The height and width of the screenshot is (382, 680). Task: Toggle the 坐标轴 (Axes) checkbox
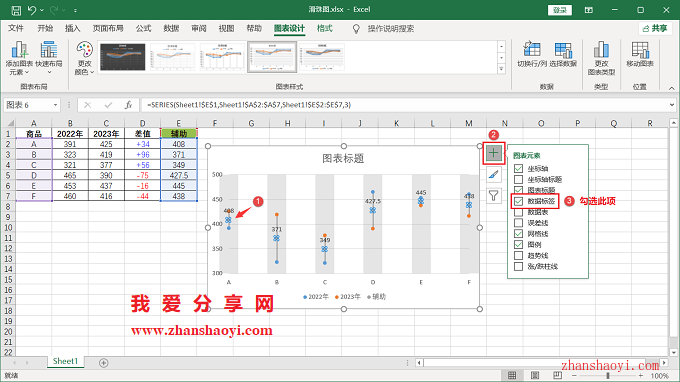coord(518,169)
